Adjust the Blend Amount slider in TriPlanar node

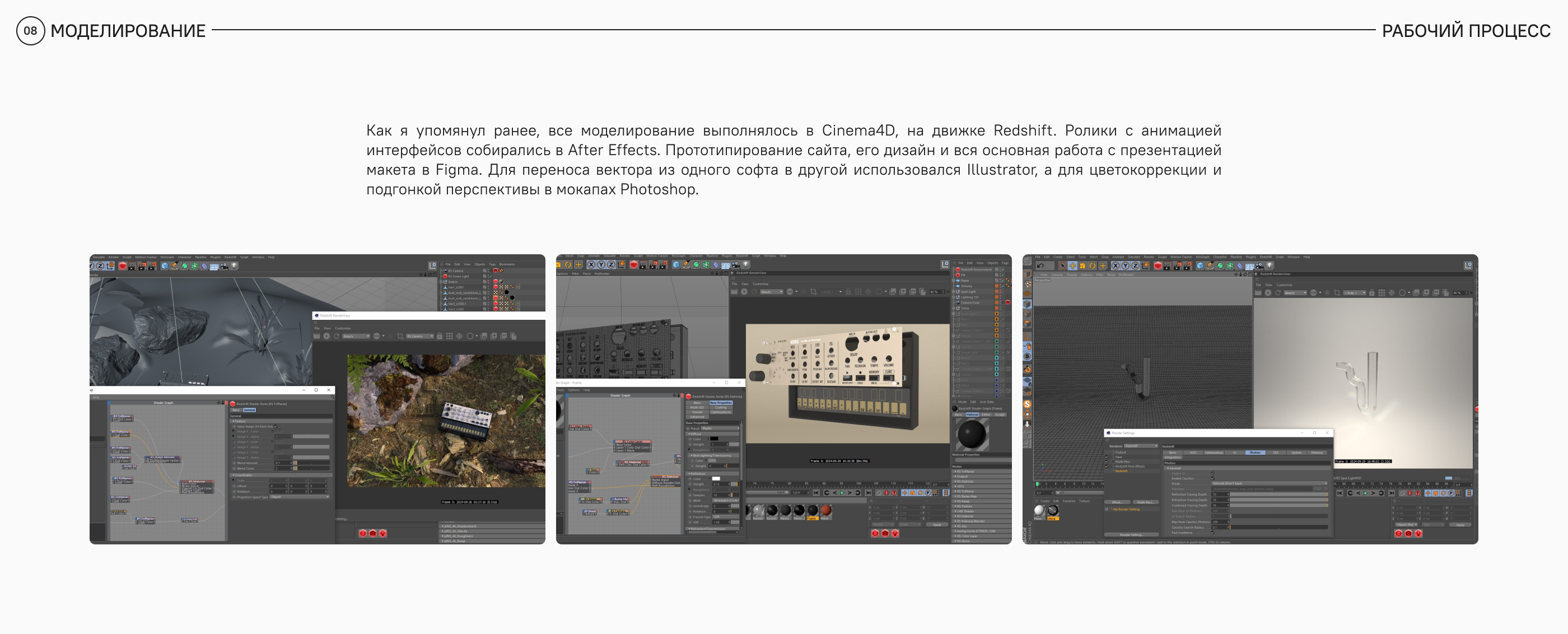coord(312,464)
